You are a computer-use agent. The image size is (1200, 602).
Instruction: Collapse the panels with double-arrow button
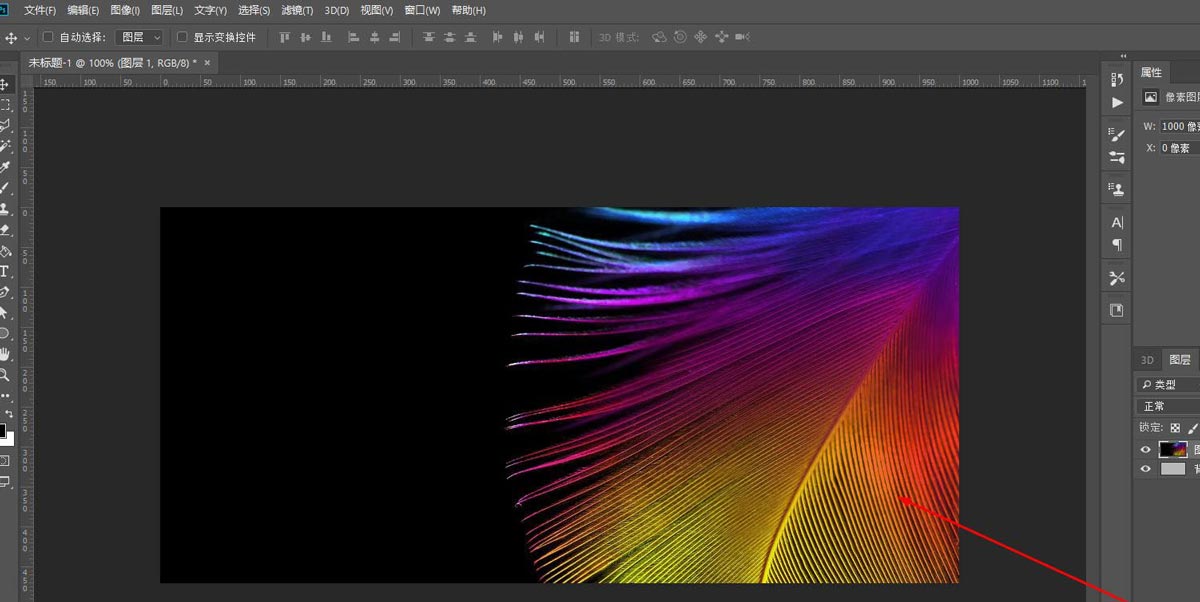1123,56
